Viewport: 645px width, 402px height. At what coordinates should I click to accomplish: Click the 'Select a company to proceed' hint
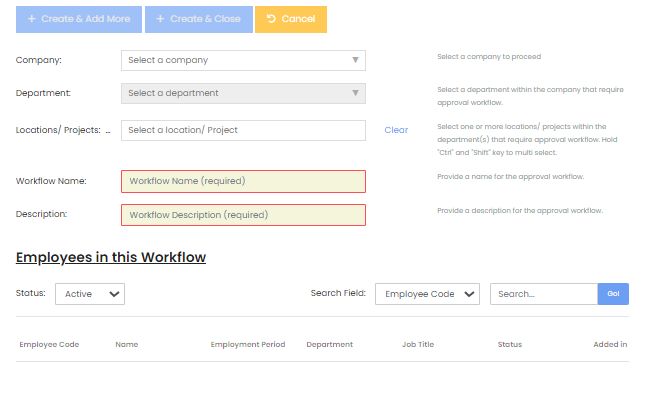[x=489, y=57]
